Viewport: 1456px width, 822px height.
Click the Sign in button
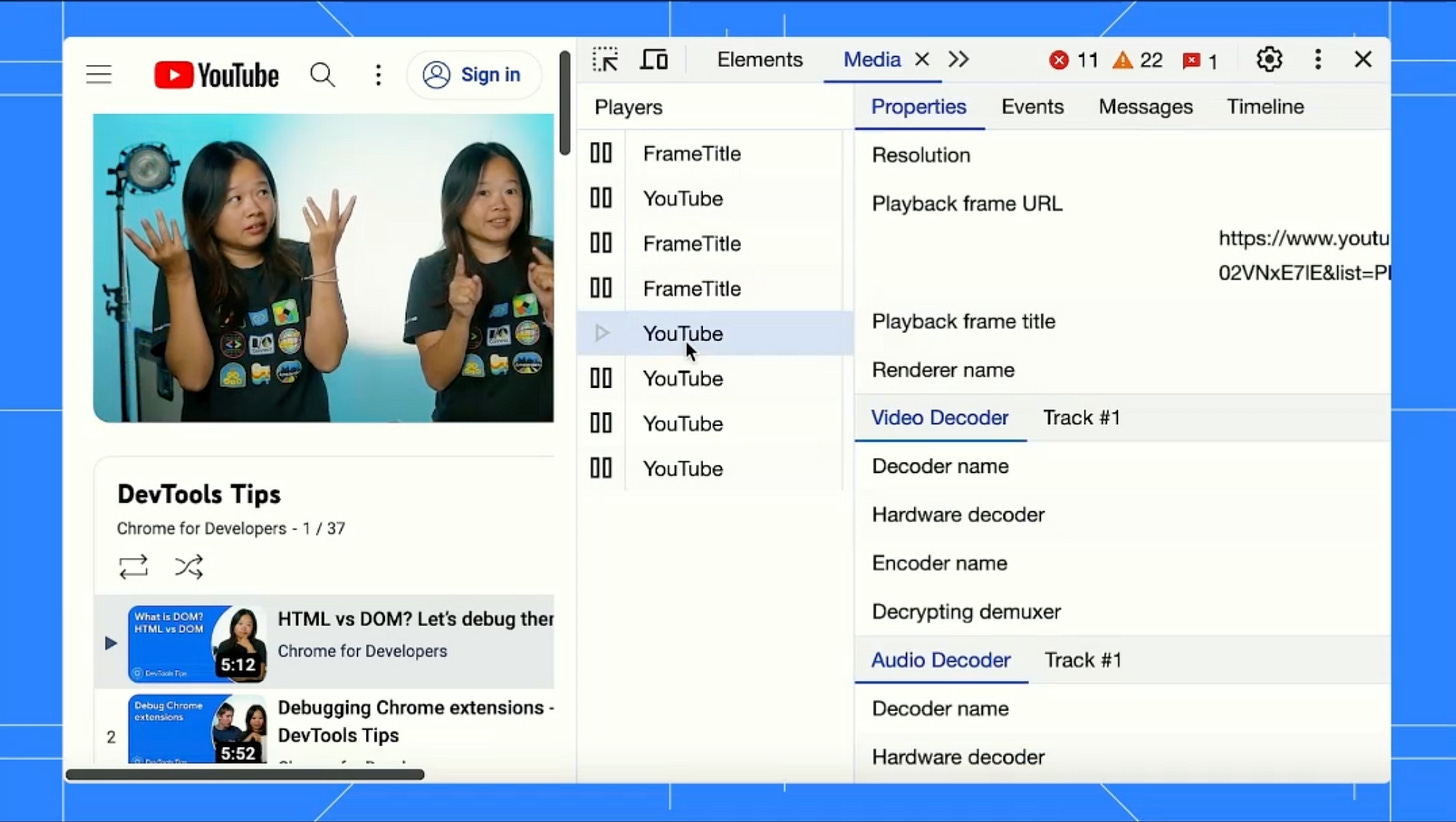click(x=473, y=75)
